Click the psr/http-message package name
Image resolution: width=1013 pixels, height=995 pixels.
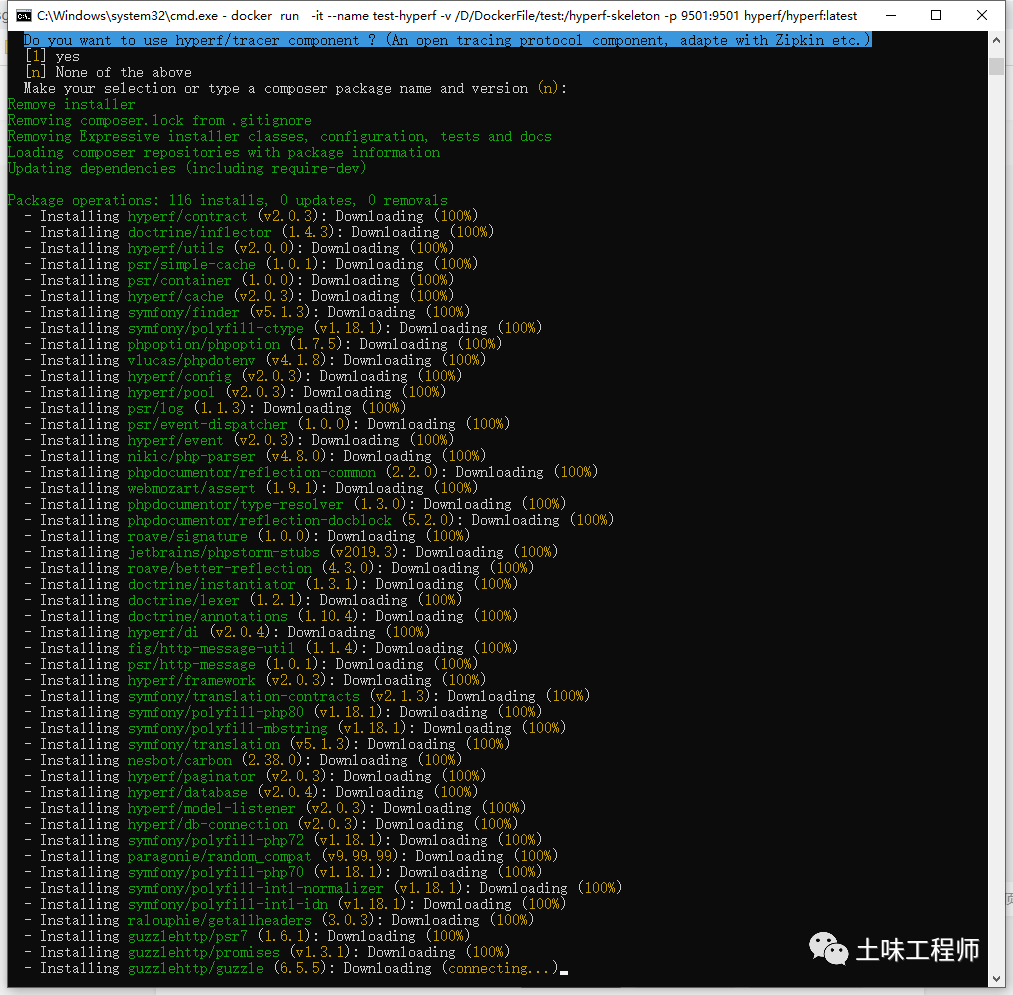point(192,664)
